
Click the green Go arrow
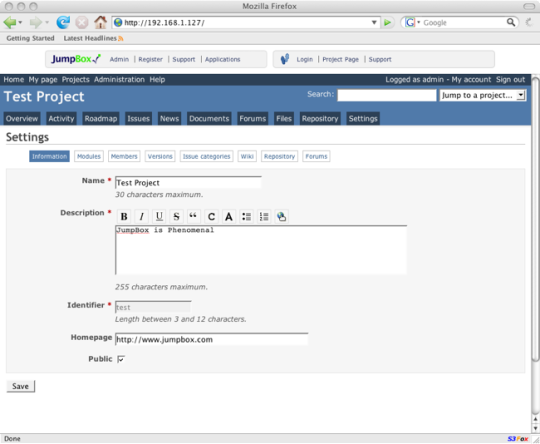(387, 23)
